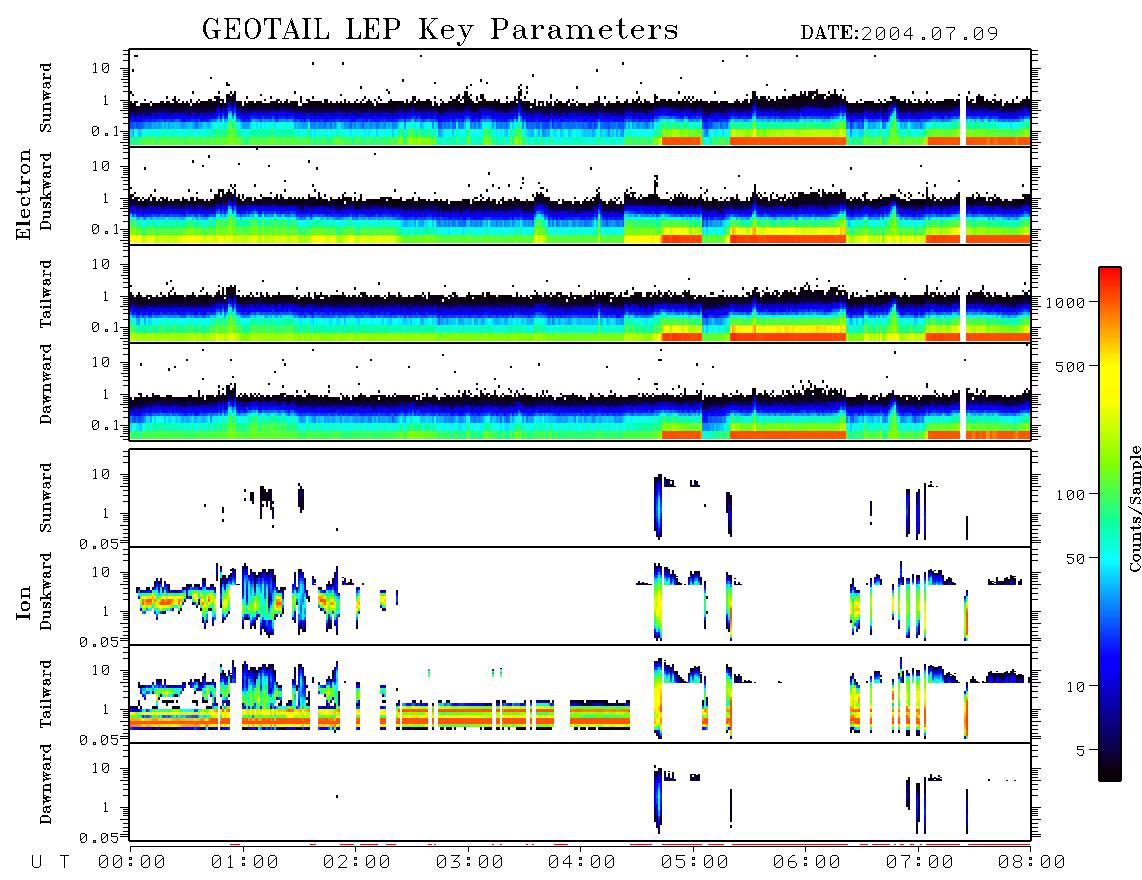Viewport: 1142px width, 880px height.
Task: Click the "05:00" time tick label
Action: coord(695,863)
